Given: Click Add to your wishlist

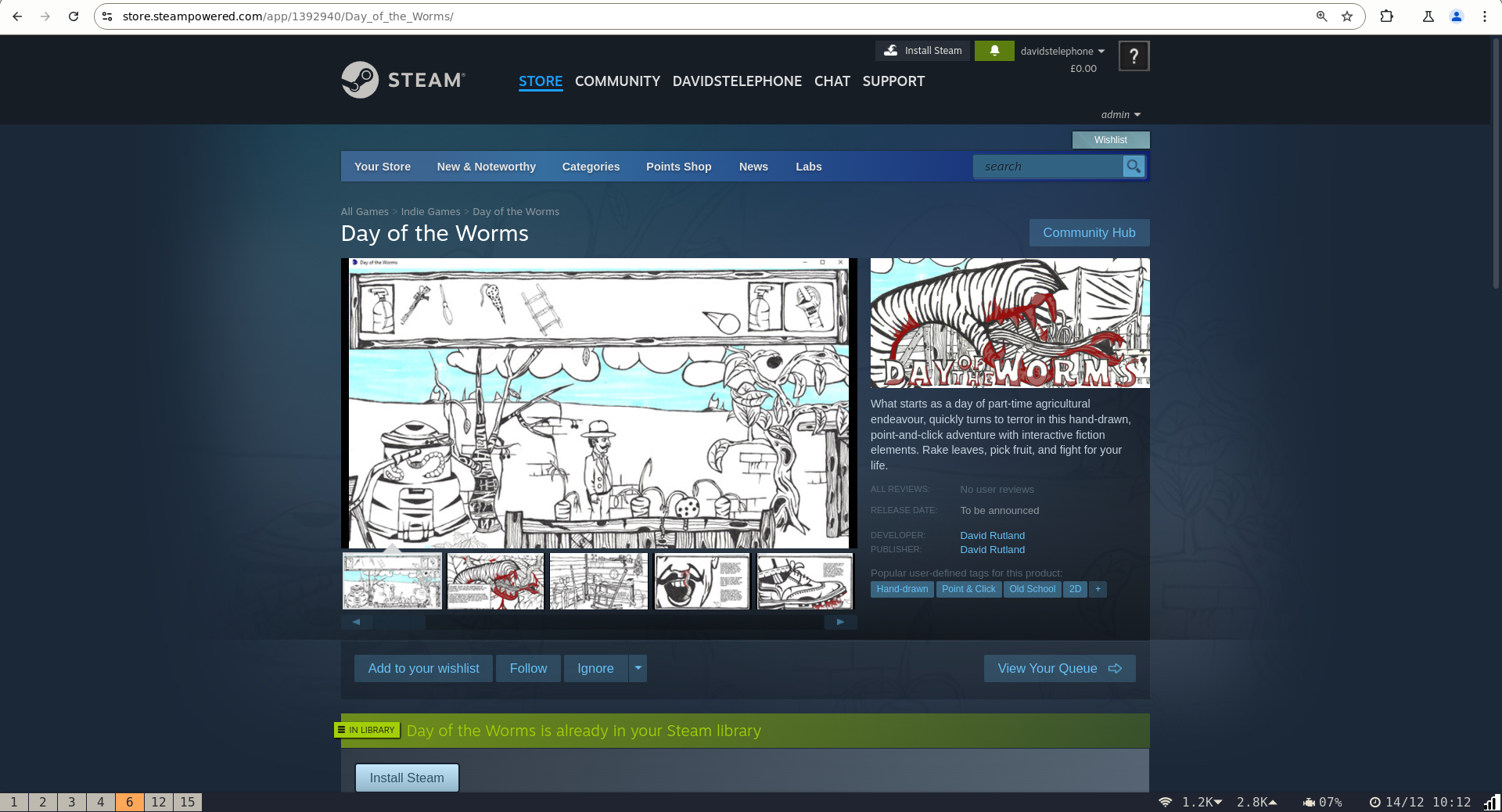Looking at the screenshot, I should coord(423,668).
